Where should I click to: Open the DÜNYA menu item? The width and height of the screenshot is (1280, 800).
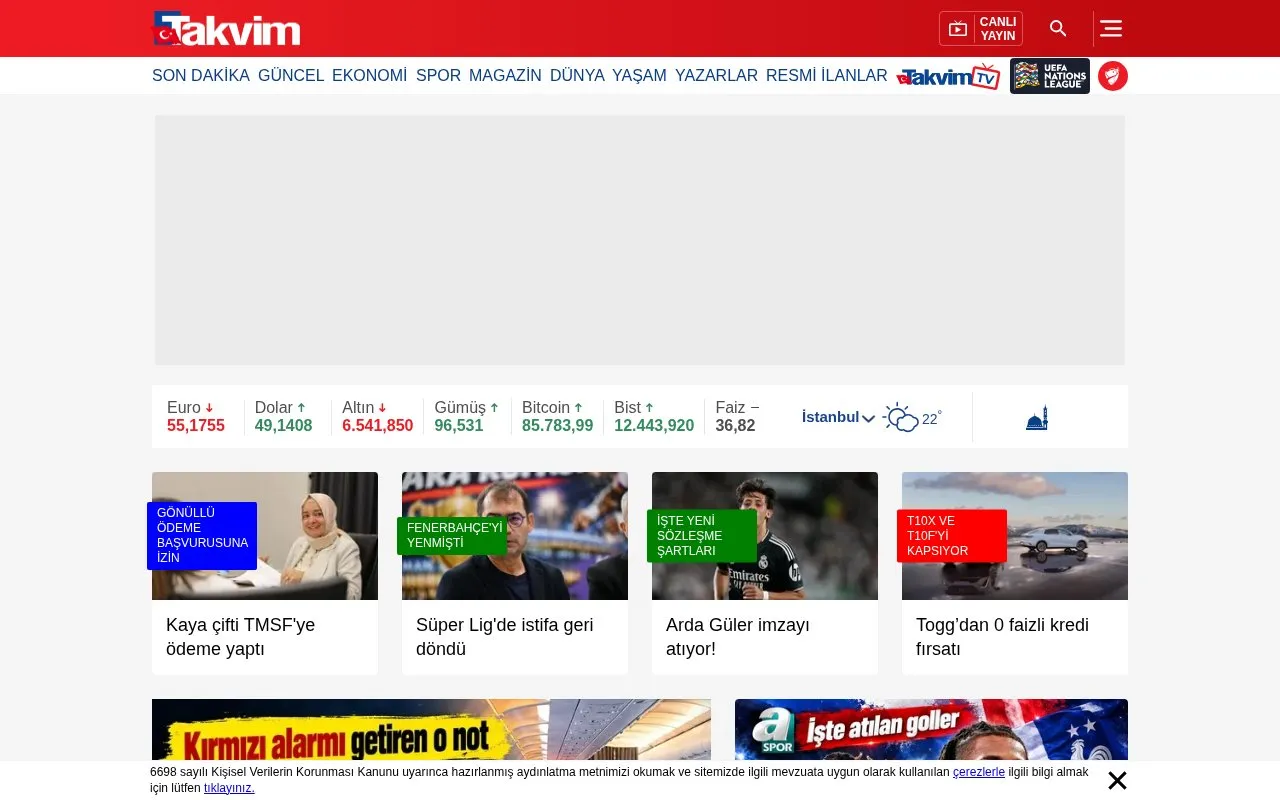point(577,76)
